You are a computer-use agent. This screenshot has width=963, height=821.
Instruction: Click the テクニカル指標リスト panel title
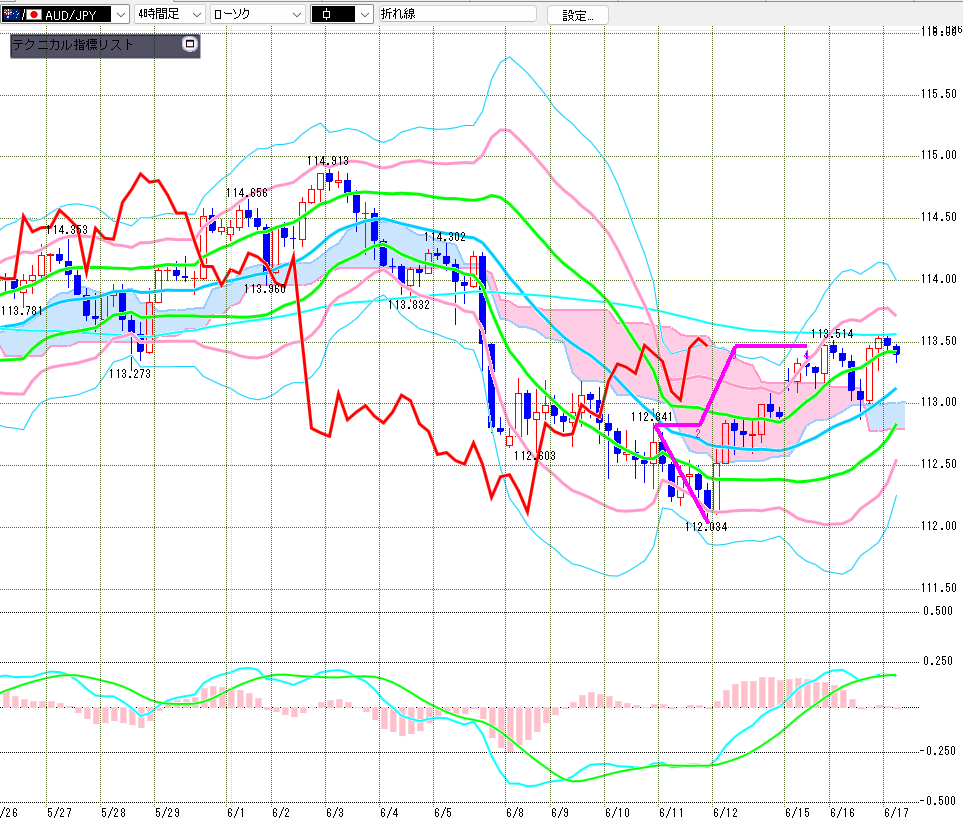[72, 45]
